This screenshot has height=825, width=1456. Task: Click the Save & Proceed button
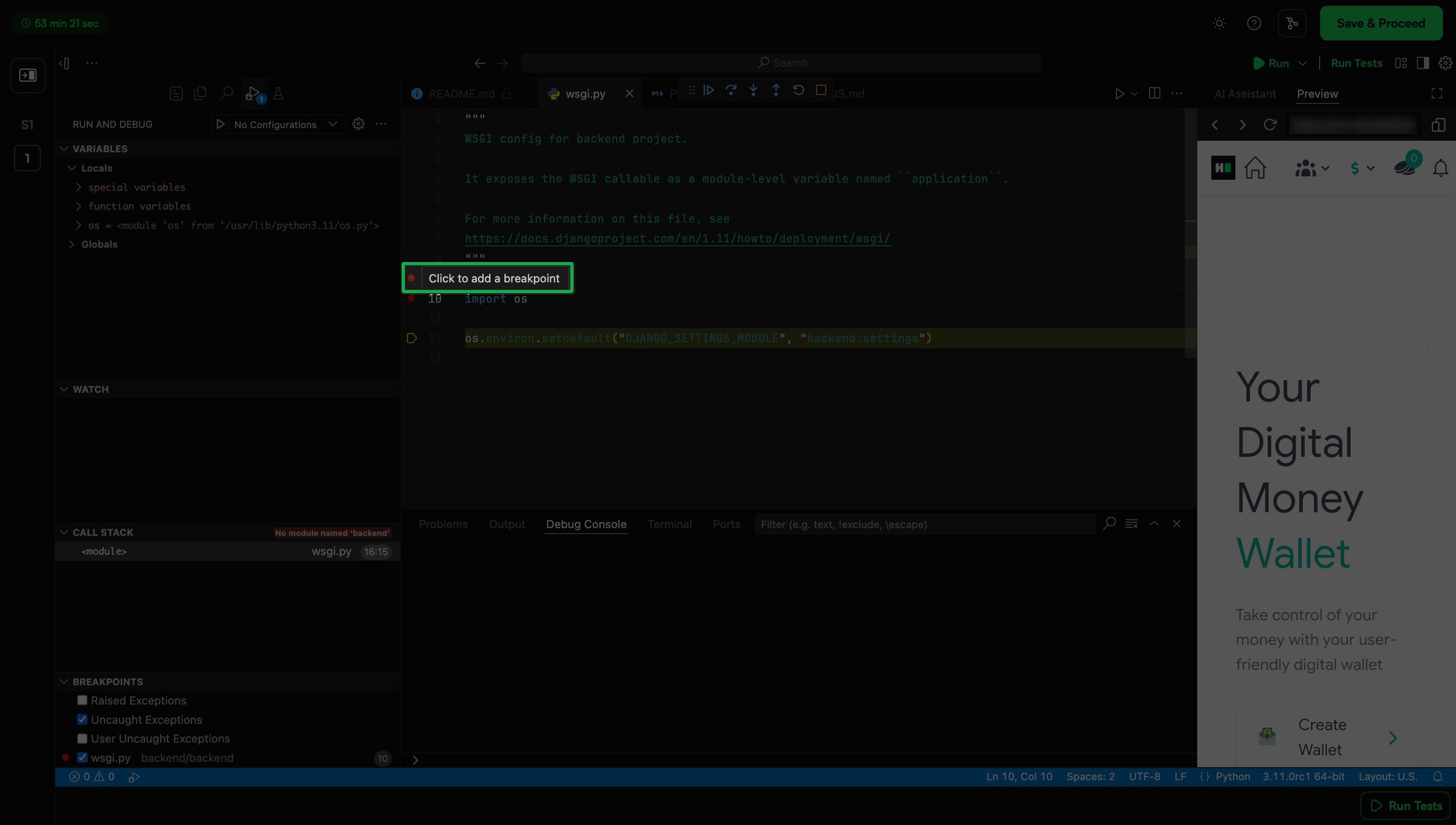[1381, 23]
